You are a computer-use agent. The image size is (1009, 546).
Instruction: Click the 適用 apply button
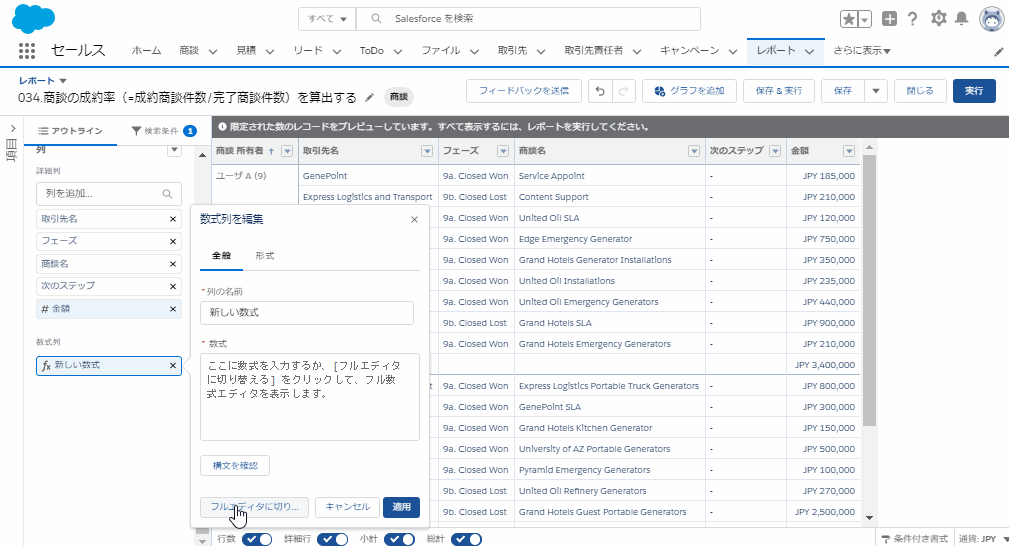[x=402, y=507]
